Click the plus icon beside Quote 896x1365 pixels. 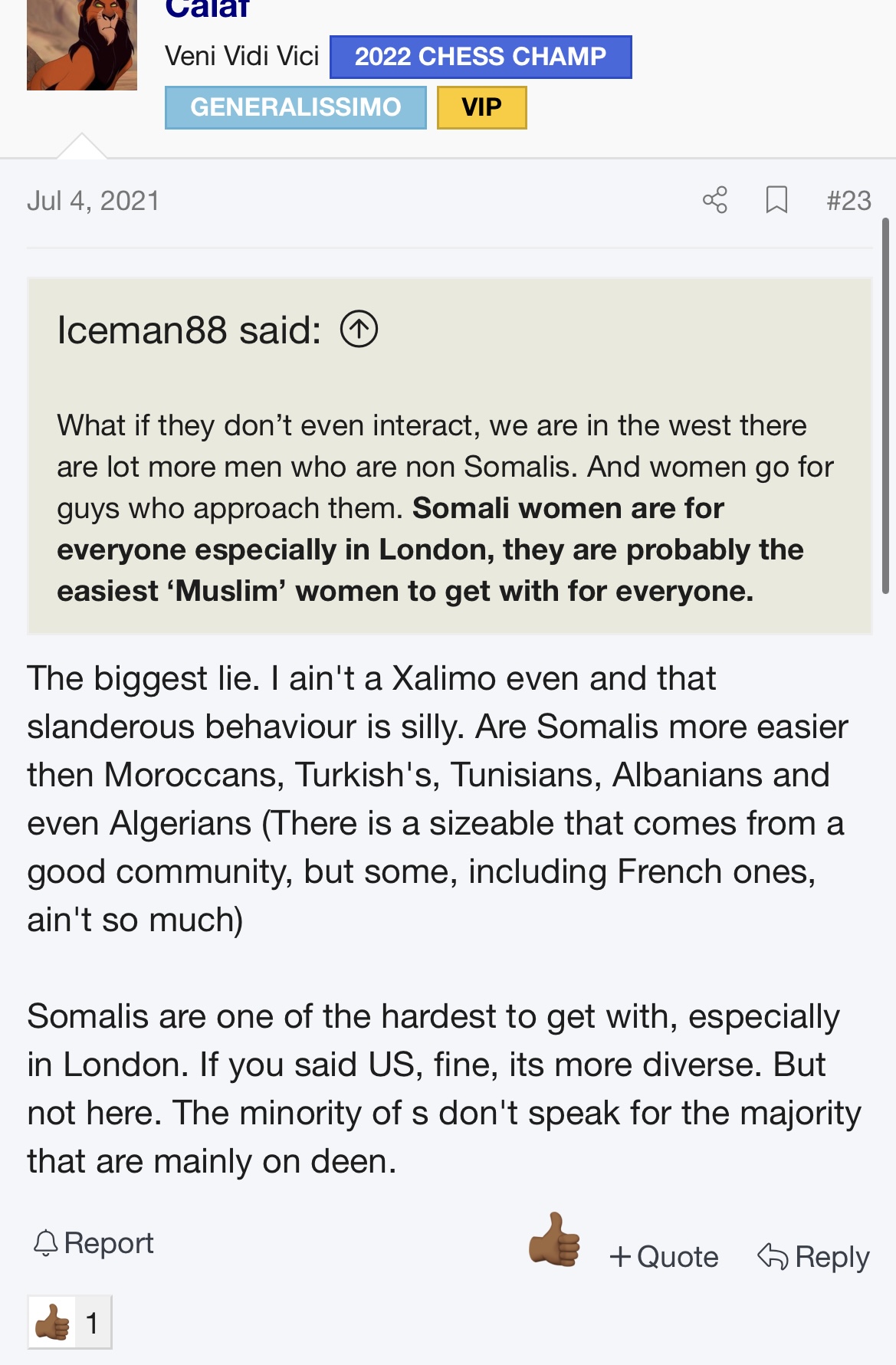(x=620, y=1257)
